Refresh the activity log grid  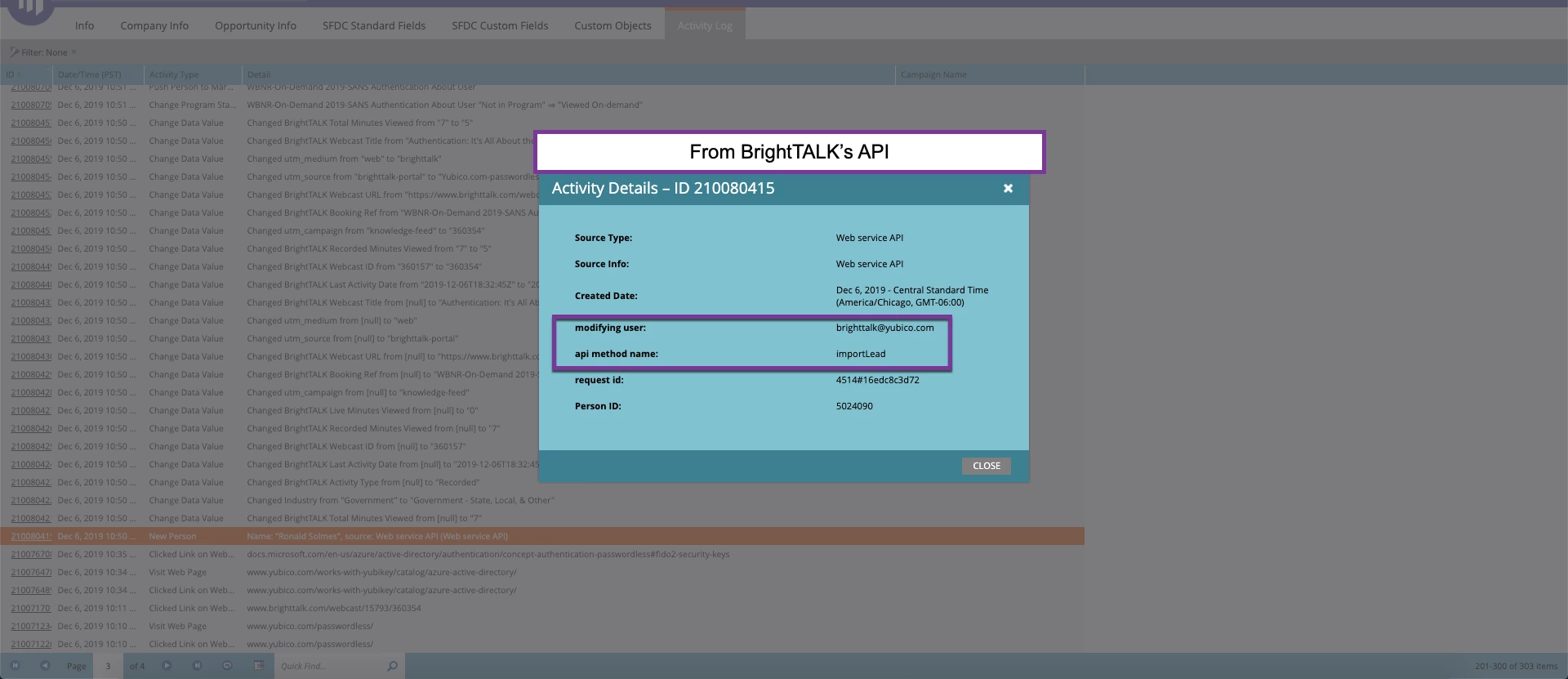tap(227, 666)
